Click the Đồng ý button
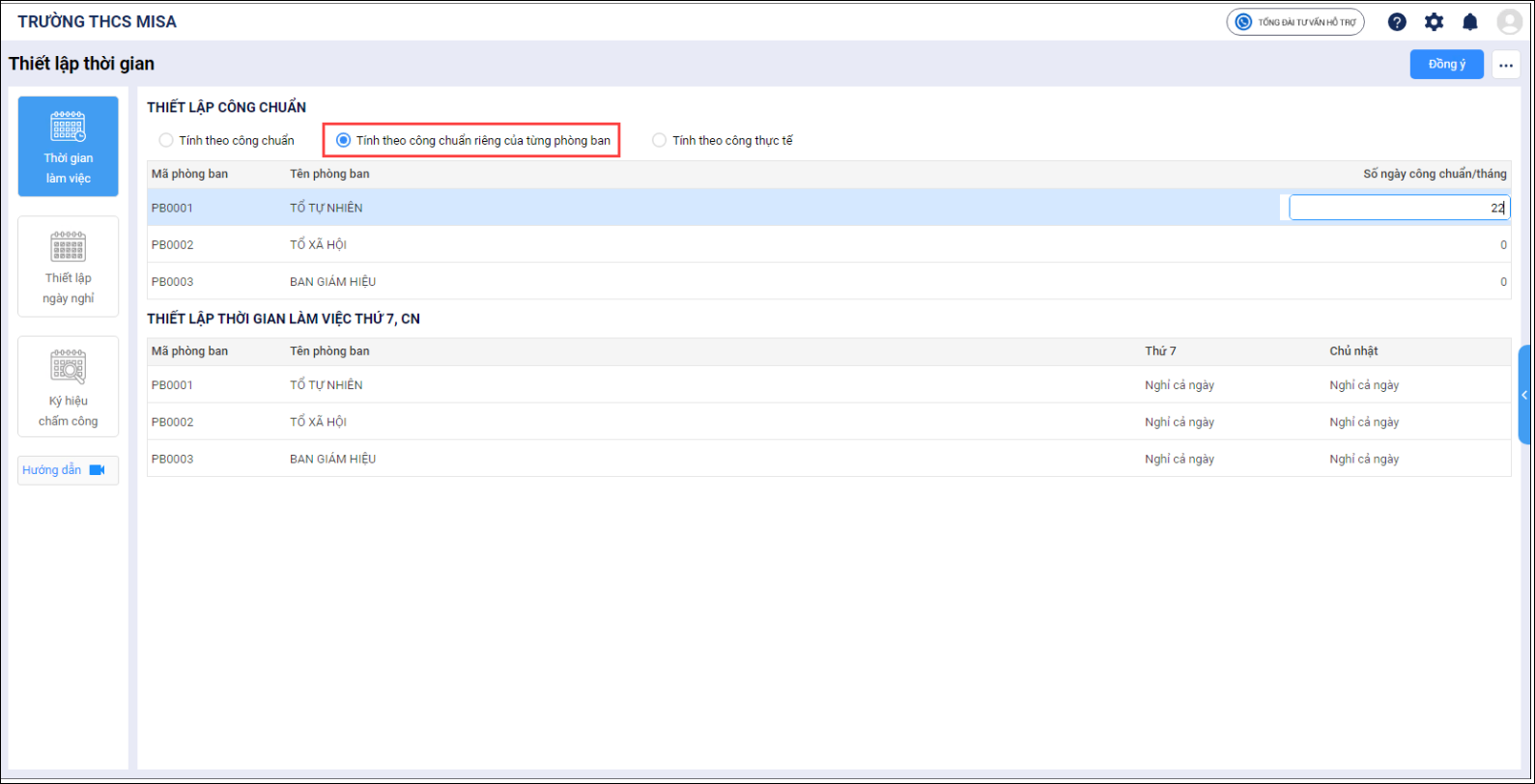Image resolution: width=1535 pixels, height=784 pixels. 1447,65
